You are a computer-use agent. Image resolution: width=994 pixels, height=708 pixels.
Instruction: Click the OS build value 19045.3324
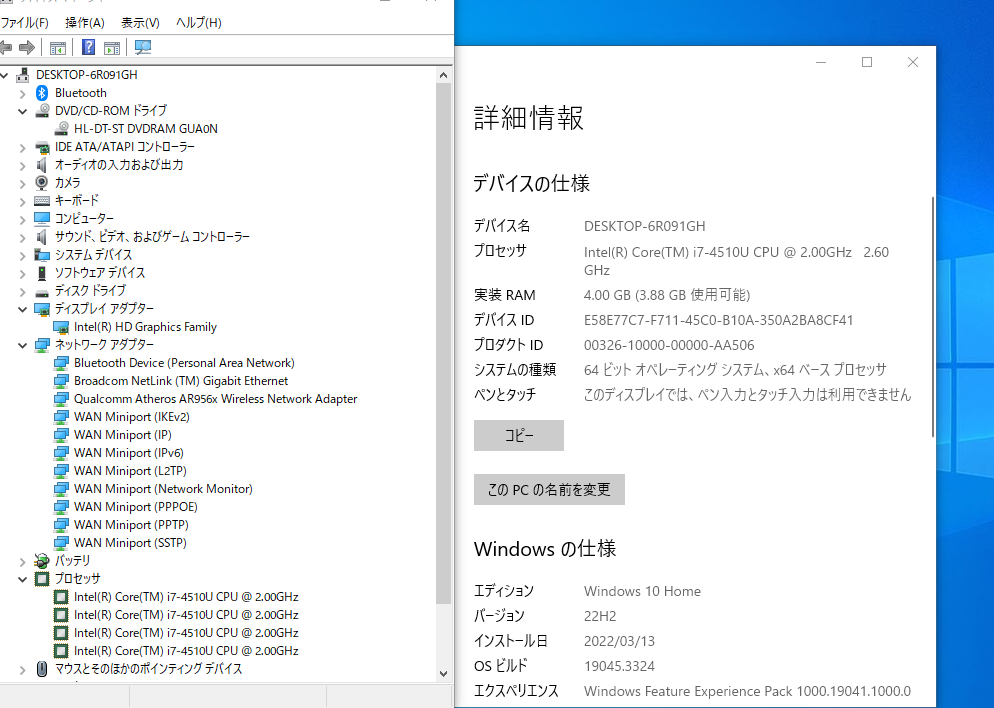point(619,666)
